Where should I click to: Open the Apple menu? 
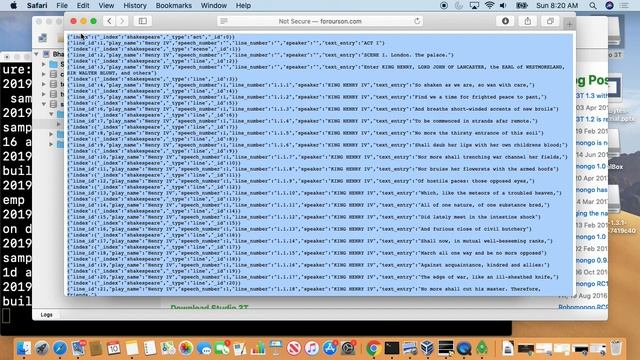[x=13, y=6]
